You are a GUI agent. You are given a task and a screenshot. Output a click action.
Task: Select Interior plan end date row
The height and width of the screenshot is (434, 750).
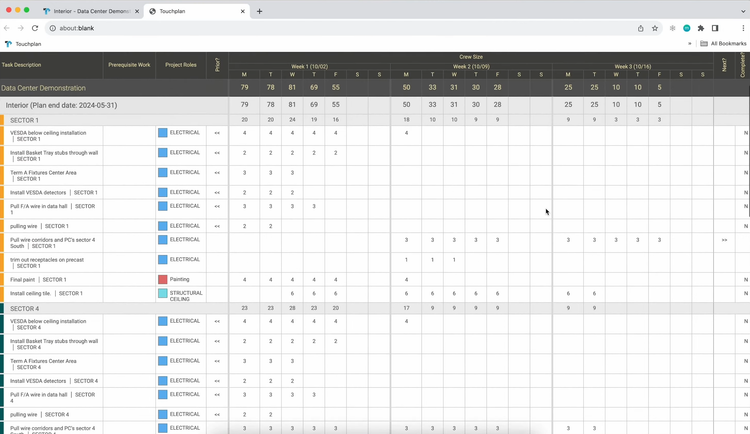click(x=375, y=105)
